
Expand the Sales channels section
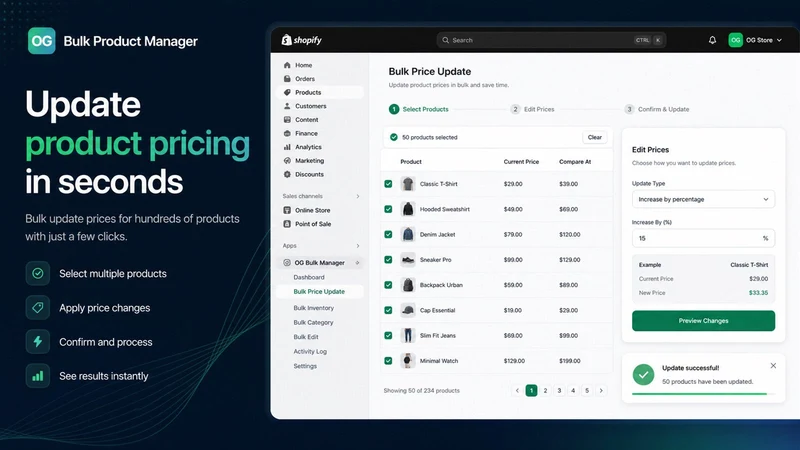click(358, 196)
